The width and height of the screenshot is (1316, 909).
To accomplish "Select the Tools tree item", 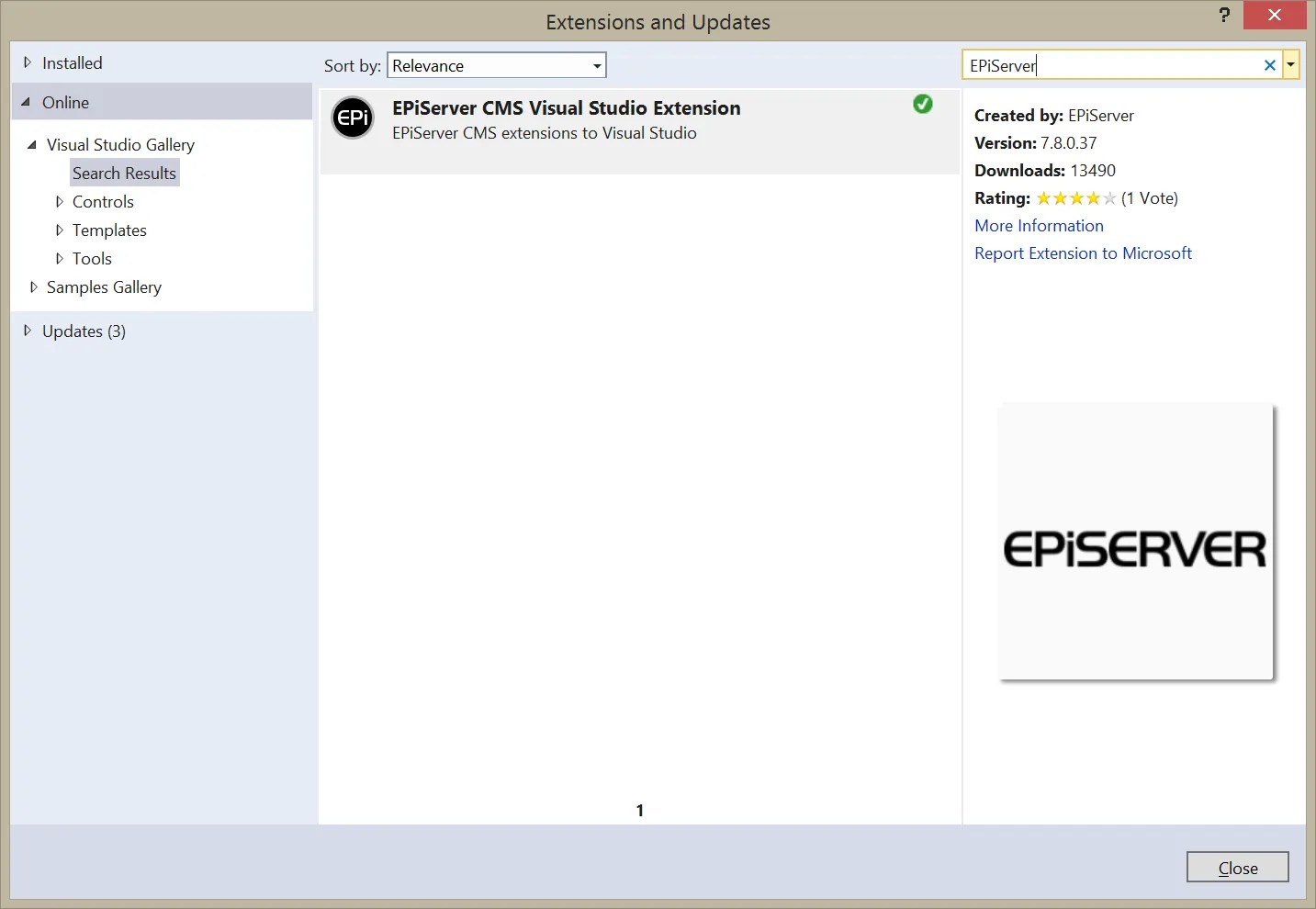I will [92, 258].
